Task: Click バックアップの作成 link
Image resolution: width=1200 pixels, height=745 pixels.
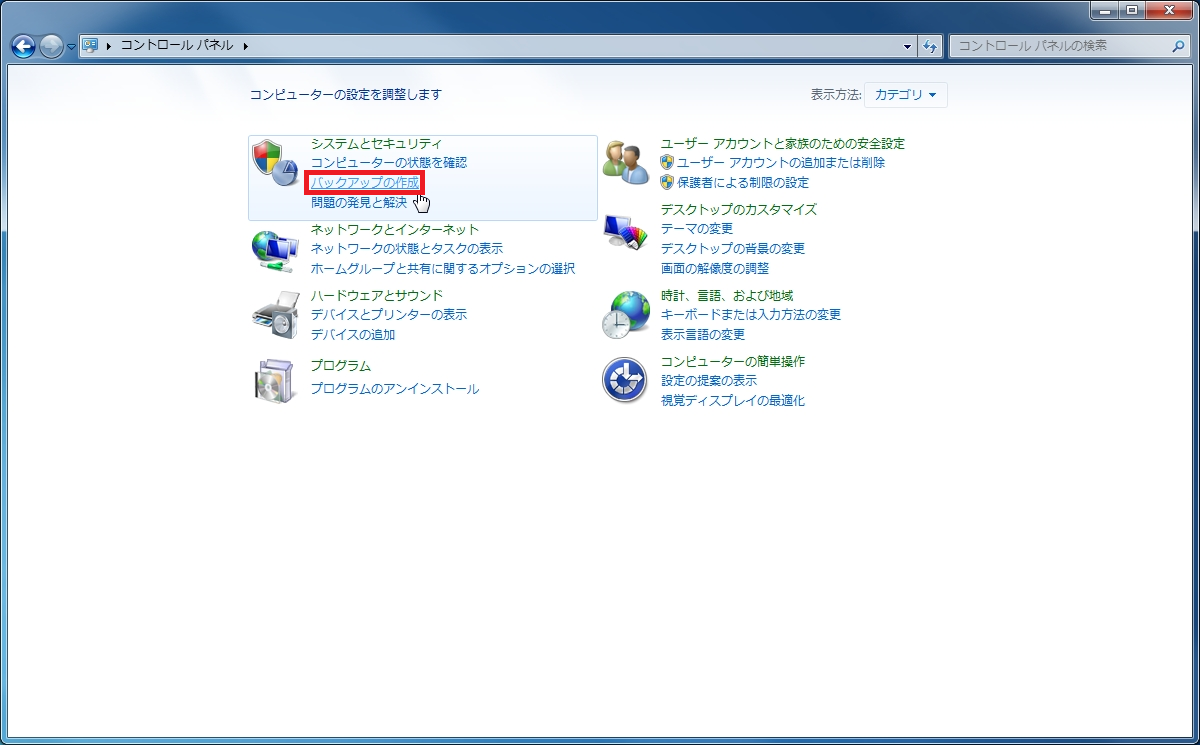Action: (x=365, y=183)
